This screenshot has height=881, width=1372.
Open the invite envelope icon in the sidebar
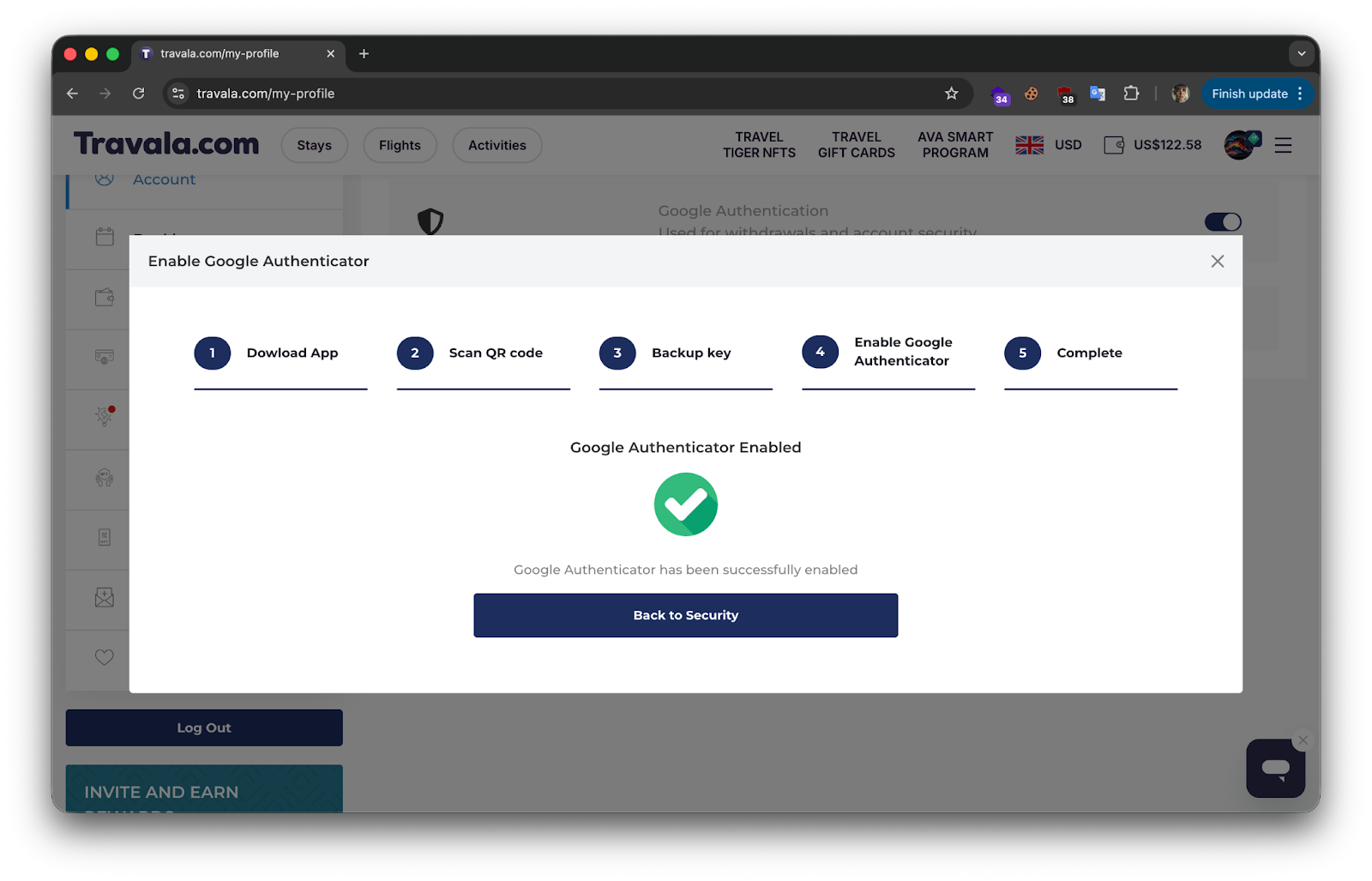pyautogui.click(x=104, y=600)
